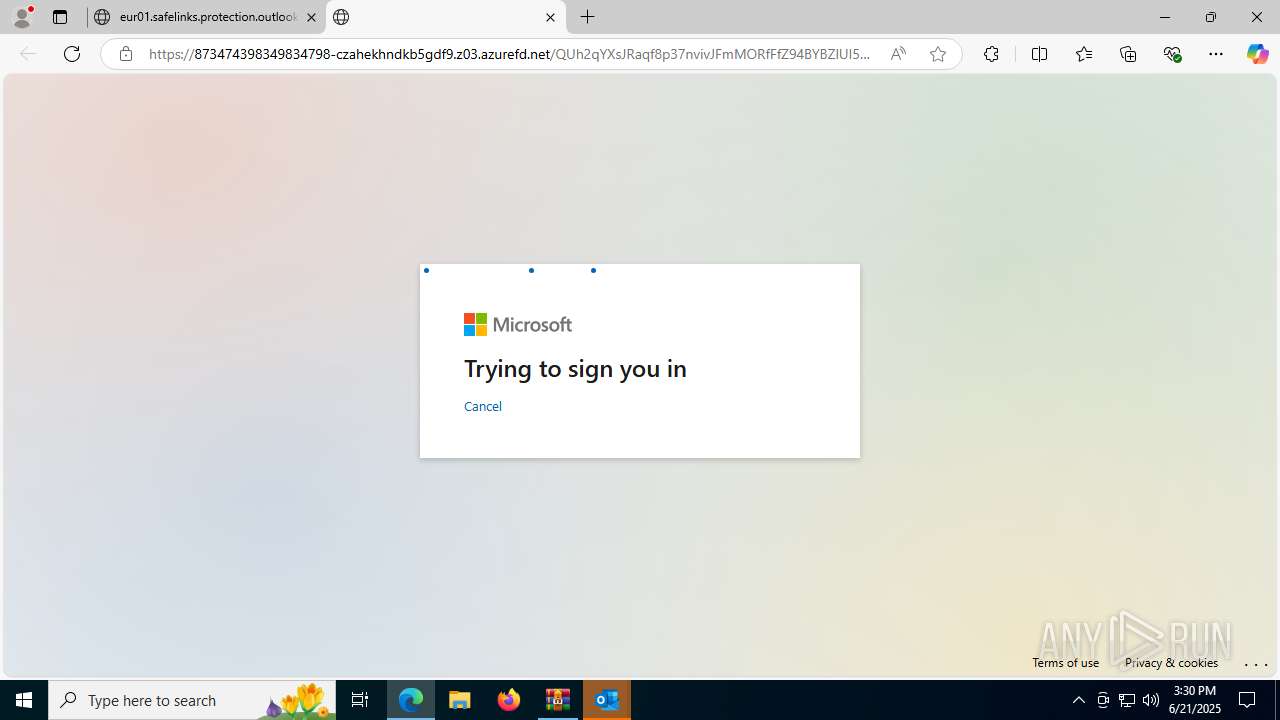
Task: Click the Microsoft logo in dialog
Action: click(518, 324)
